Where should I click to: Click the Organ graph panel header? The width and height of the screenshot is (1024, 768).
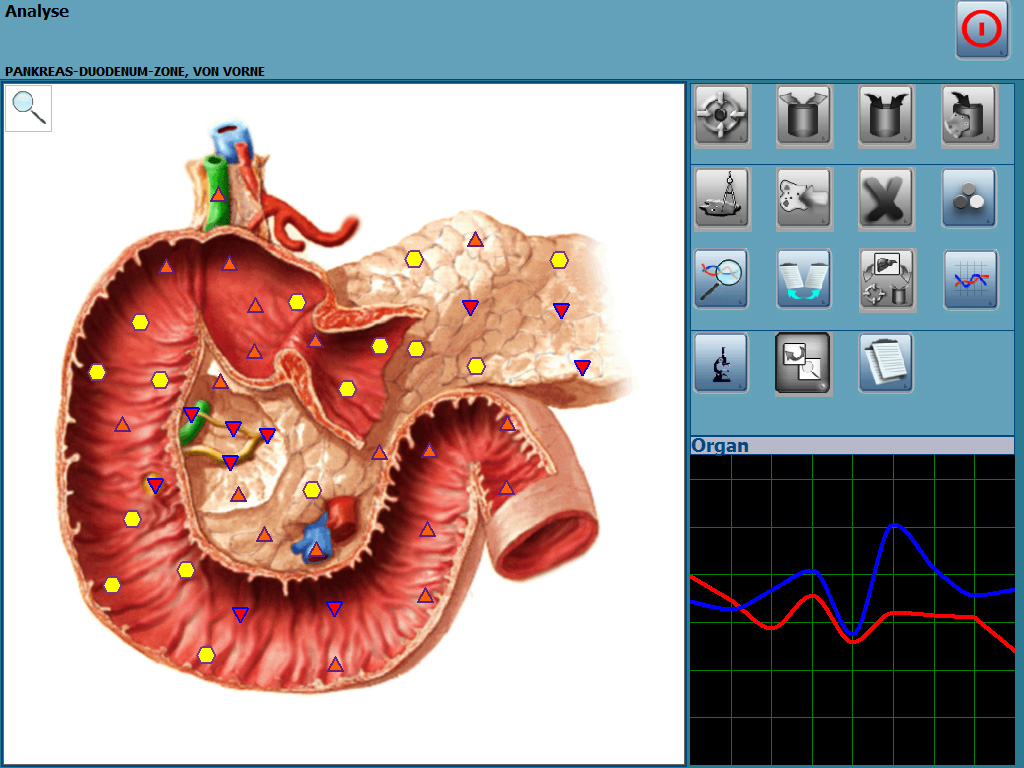coord(852,445)
